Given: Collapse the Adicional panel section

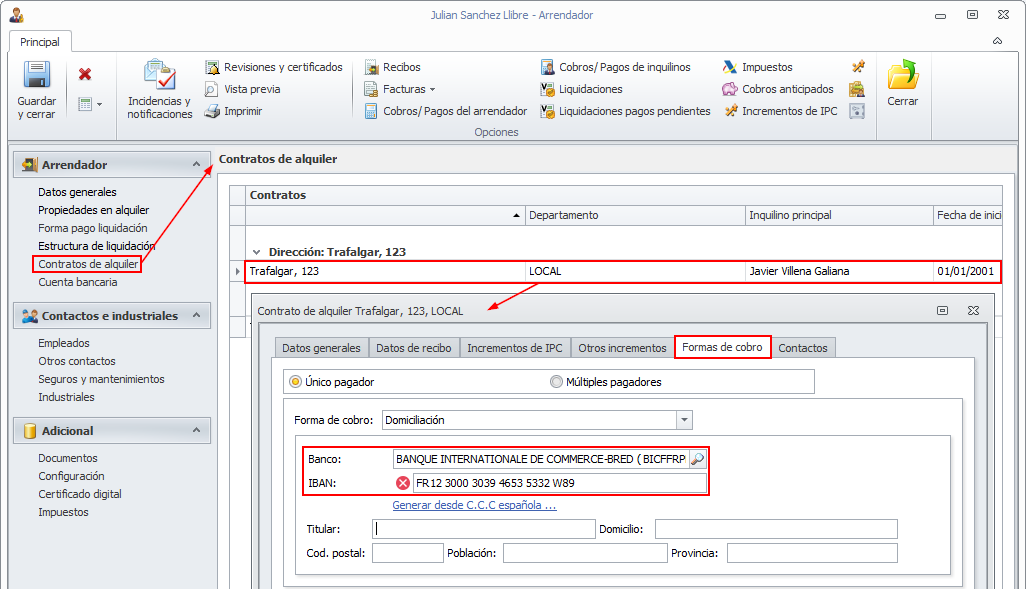Looking at the screenshot, I should 196,431.
